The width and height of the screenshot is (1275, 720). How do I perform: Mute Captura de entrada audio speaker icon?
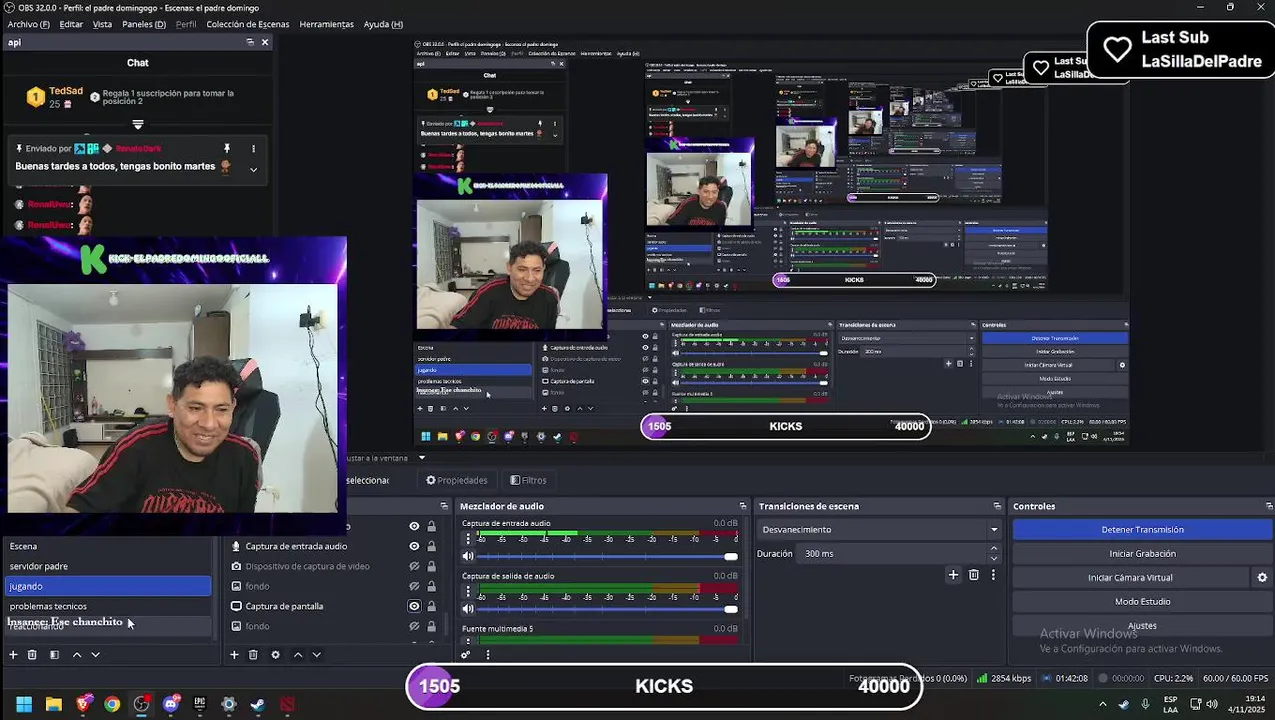coord(467,556)
